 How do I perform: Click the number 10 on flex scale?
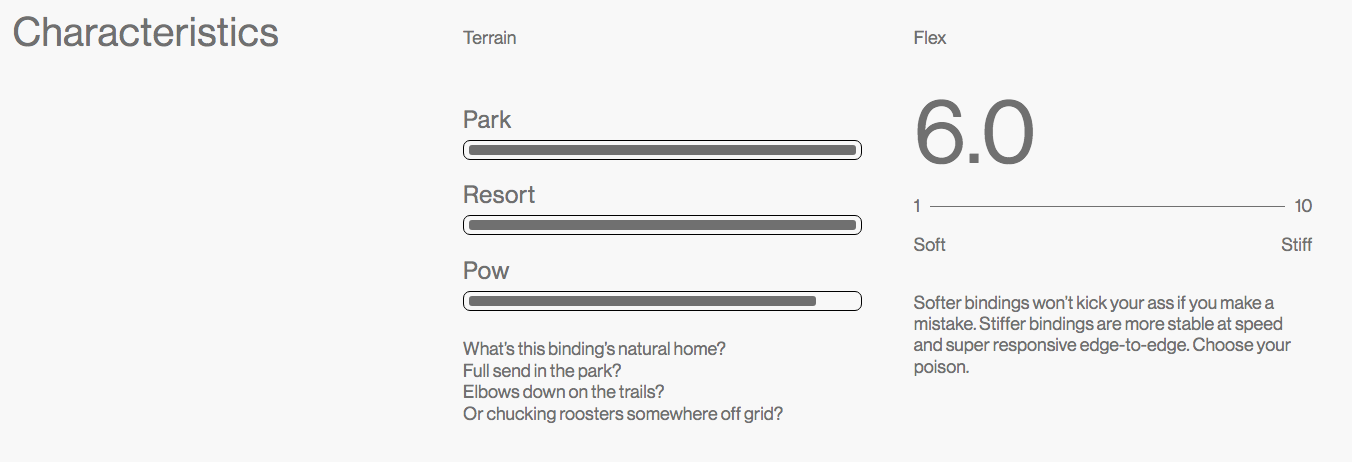1302,207
